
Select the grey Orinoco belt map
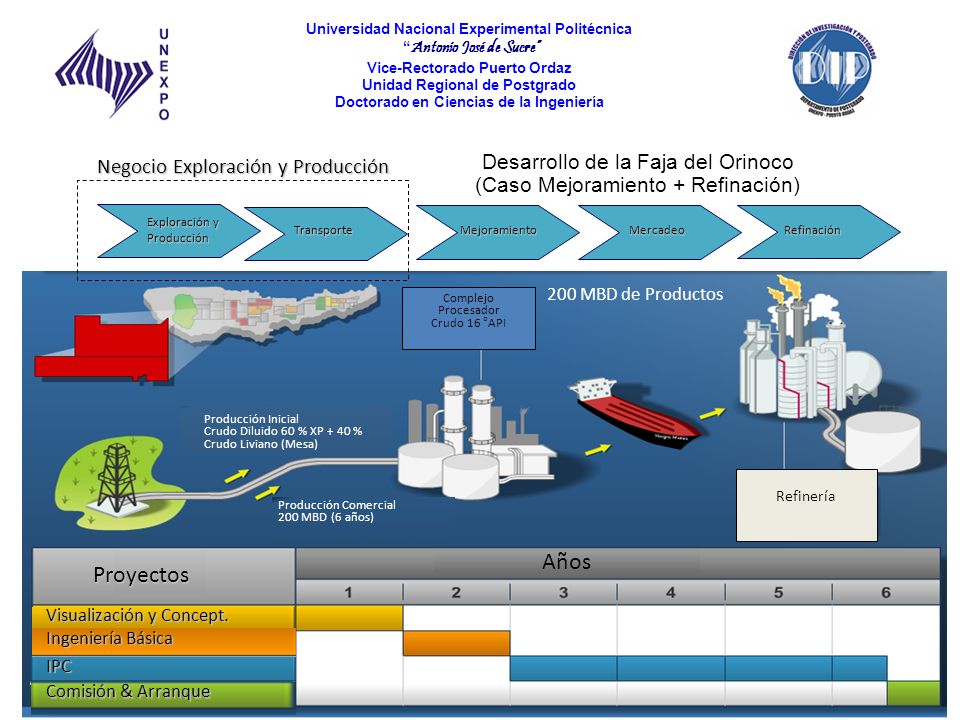pos(262,312)
